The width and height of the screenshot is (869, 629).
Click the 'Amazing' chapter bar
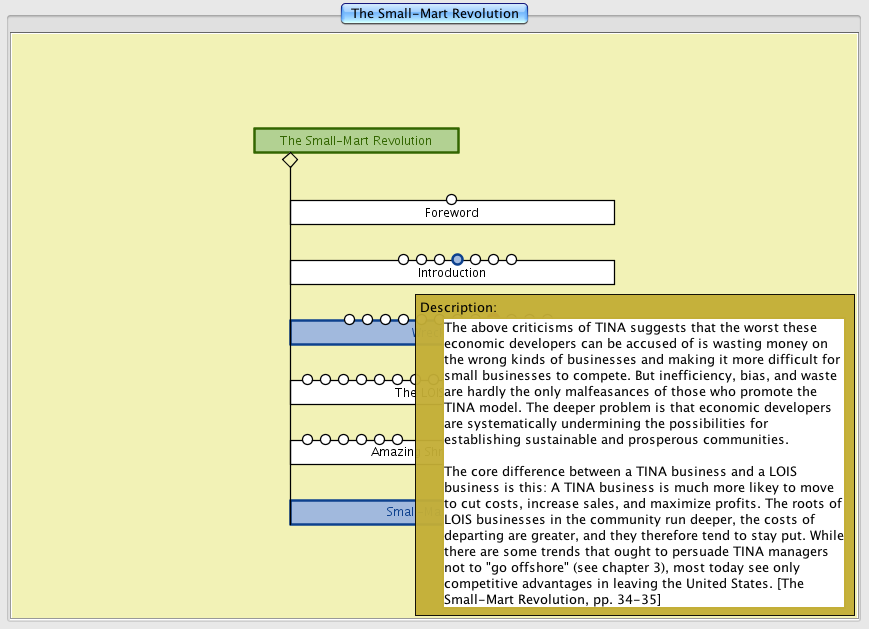350,453
